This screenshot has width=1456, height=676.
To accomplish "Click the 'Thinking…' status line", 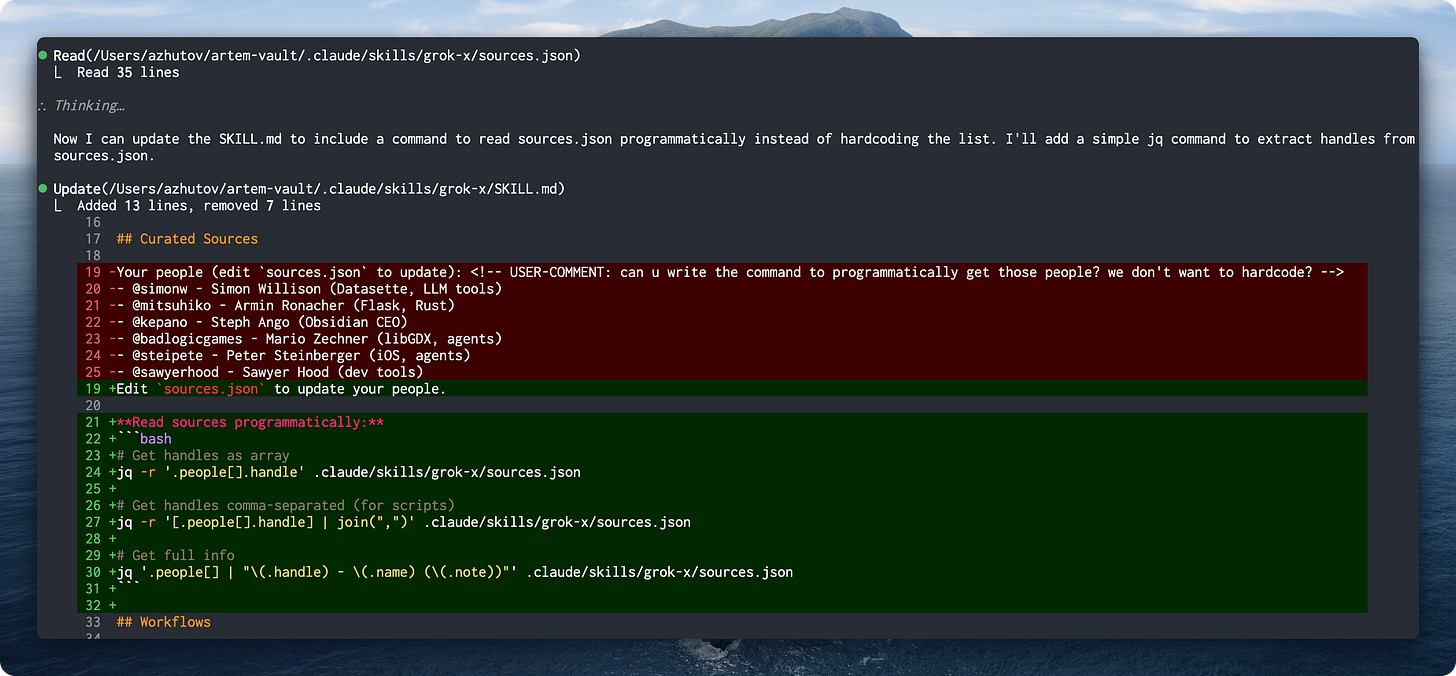I will (89, 105).
